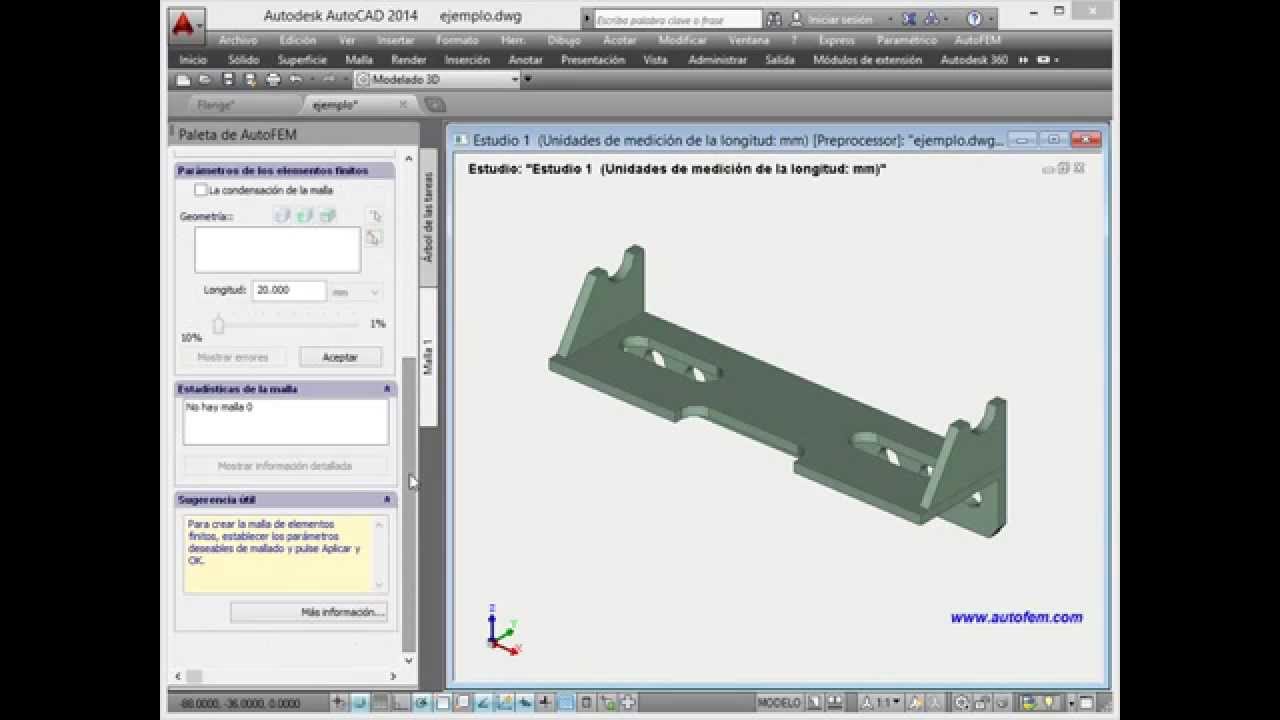Image resolution: width=1280 pixels, height=720 pixels.
Task: Expand the ribbon tabs overflow arrows
Action: (1023, 60)
